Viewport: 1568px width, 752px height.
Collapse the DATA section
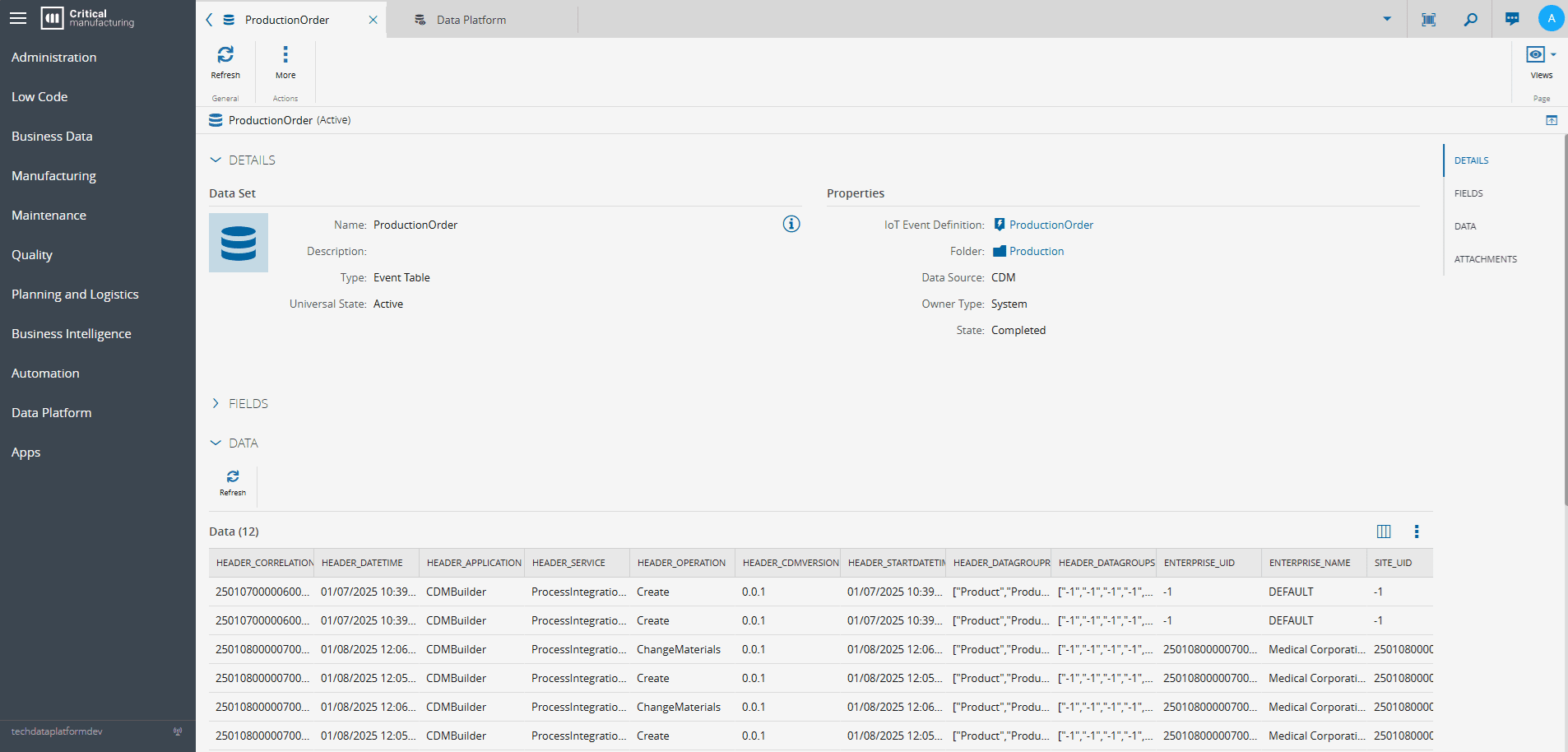click(x=216, y=443)
